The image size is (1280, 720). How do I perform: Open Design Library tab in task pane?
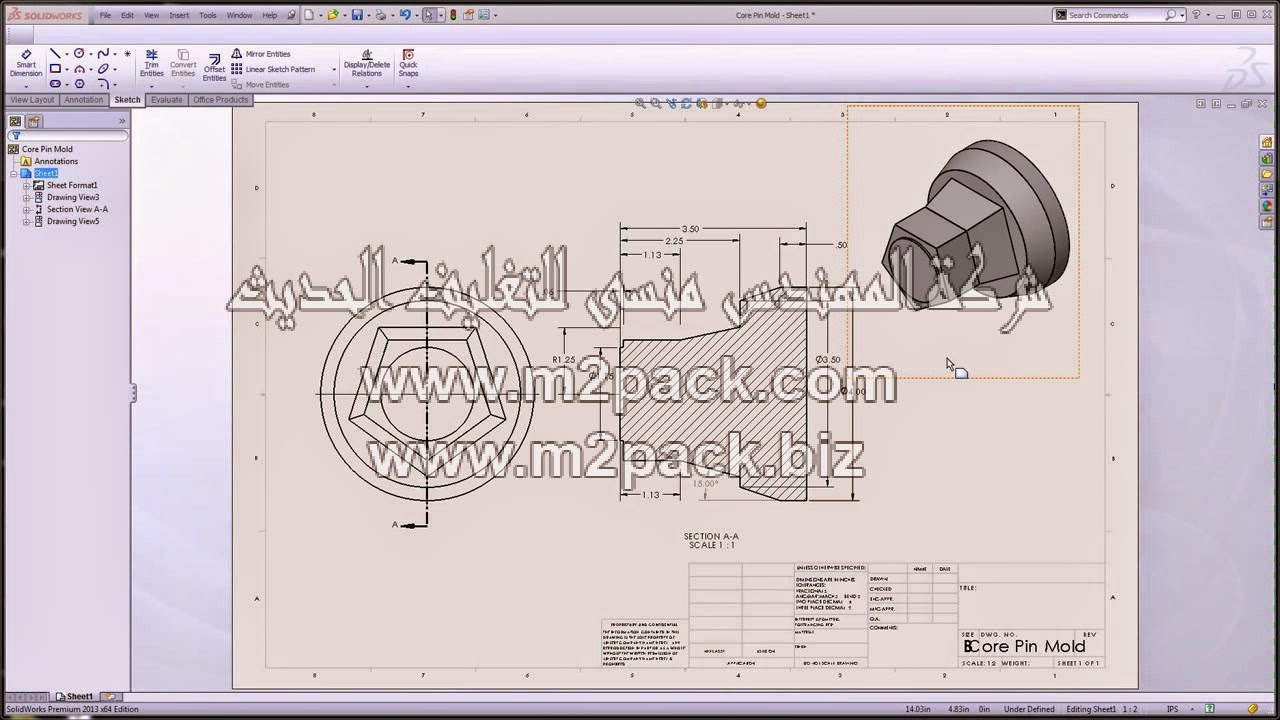[x=1266, y=158]
